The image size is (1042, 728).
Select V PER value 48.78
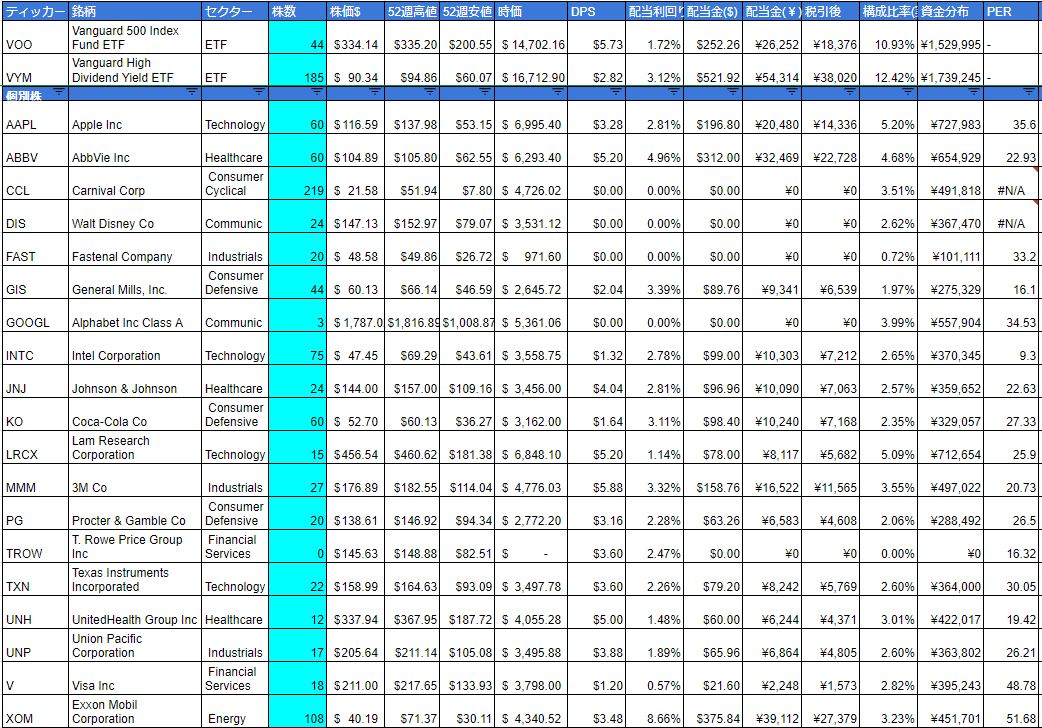coord(1012,677)
